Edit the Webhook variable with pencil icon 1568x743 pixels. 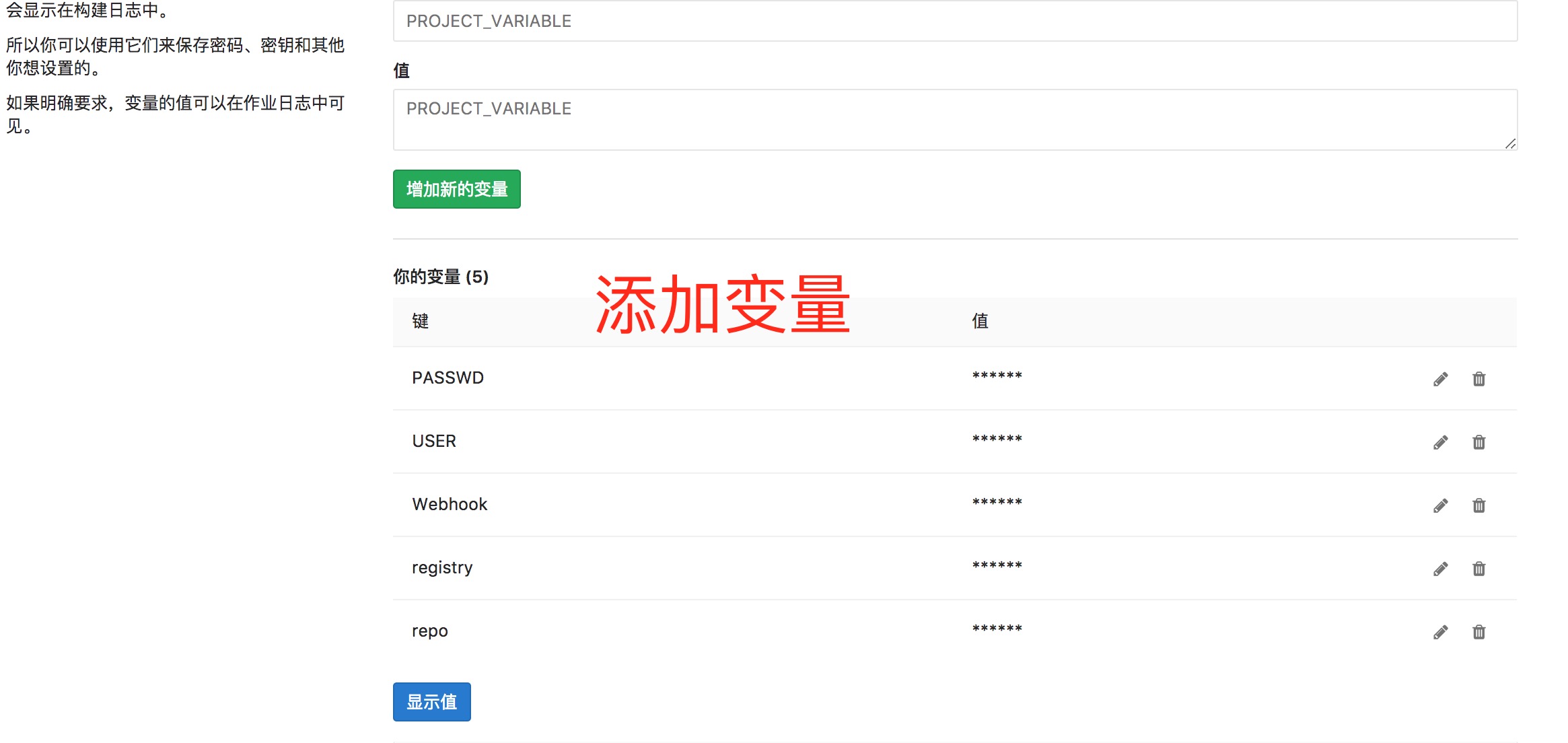[1440, 506]
